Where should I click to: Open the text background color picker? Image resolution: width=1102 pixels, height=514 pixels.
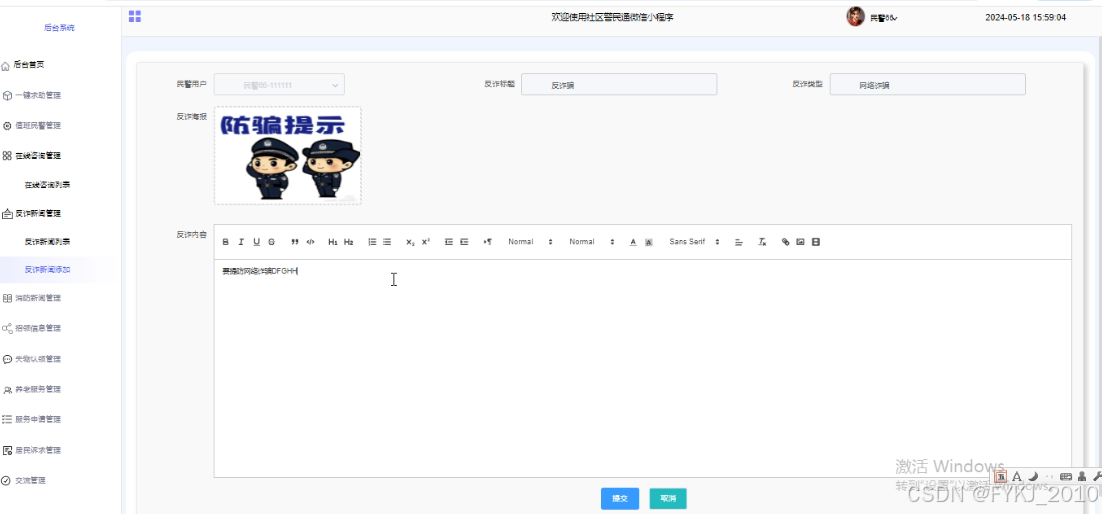pyautogui.click(x=649, y=242)
